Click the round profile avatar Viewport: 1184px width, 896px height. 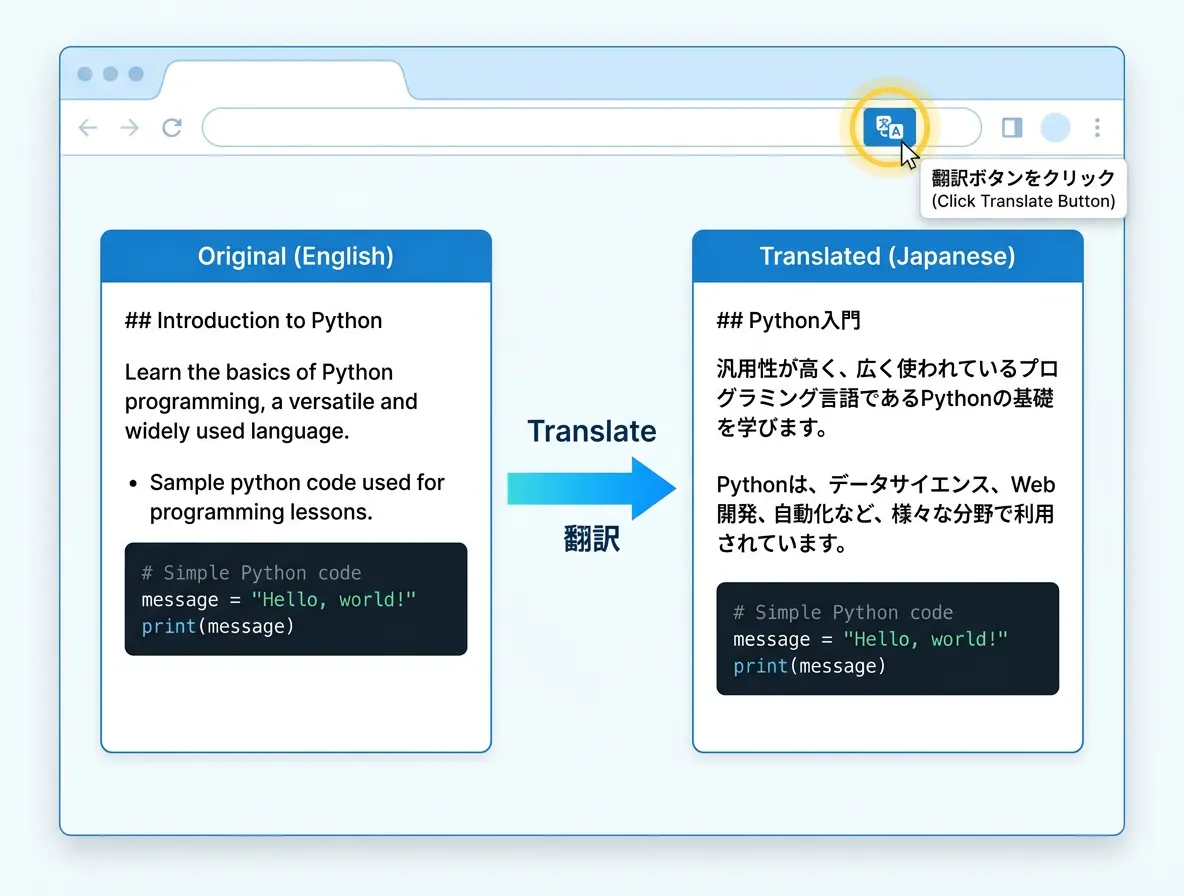(x=1055, y=128)
